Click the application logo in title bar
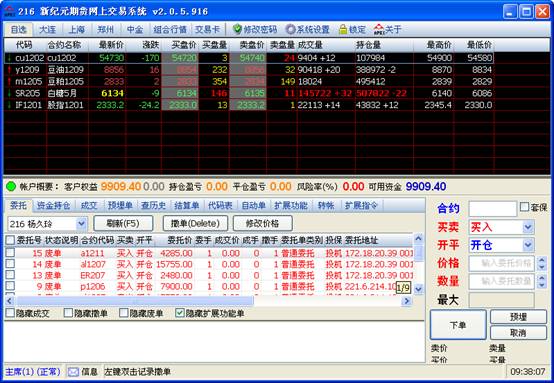 coord(10,11)
